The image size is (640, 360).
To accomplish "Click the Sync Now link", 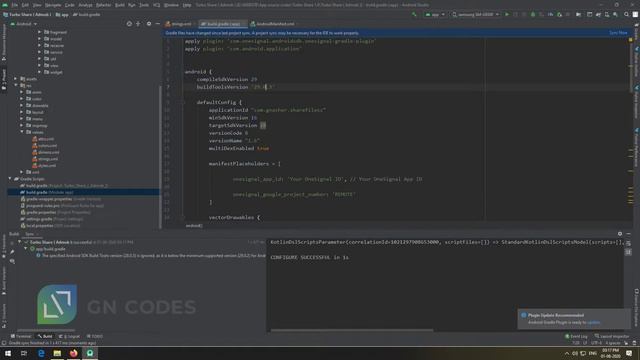I will pyautogui.click(x=618, y=33).
